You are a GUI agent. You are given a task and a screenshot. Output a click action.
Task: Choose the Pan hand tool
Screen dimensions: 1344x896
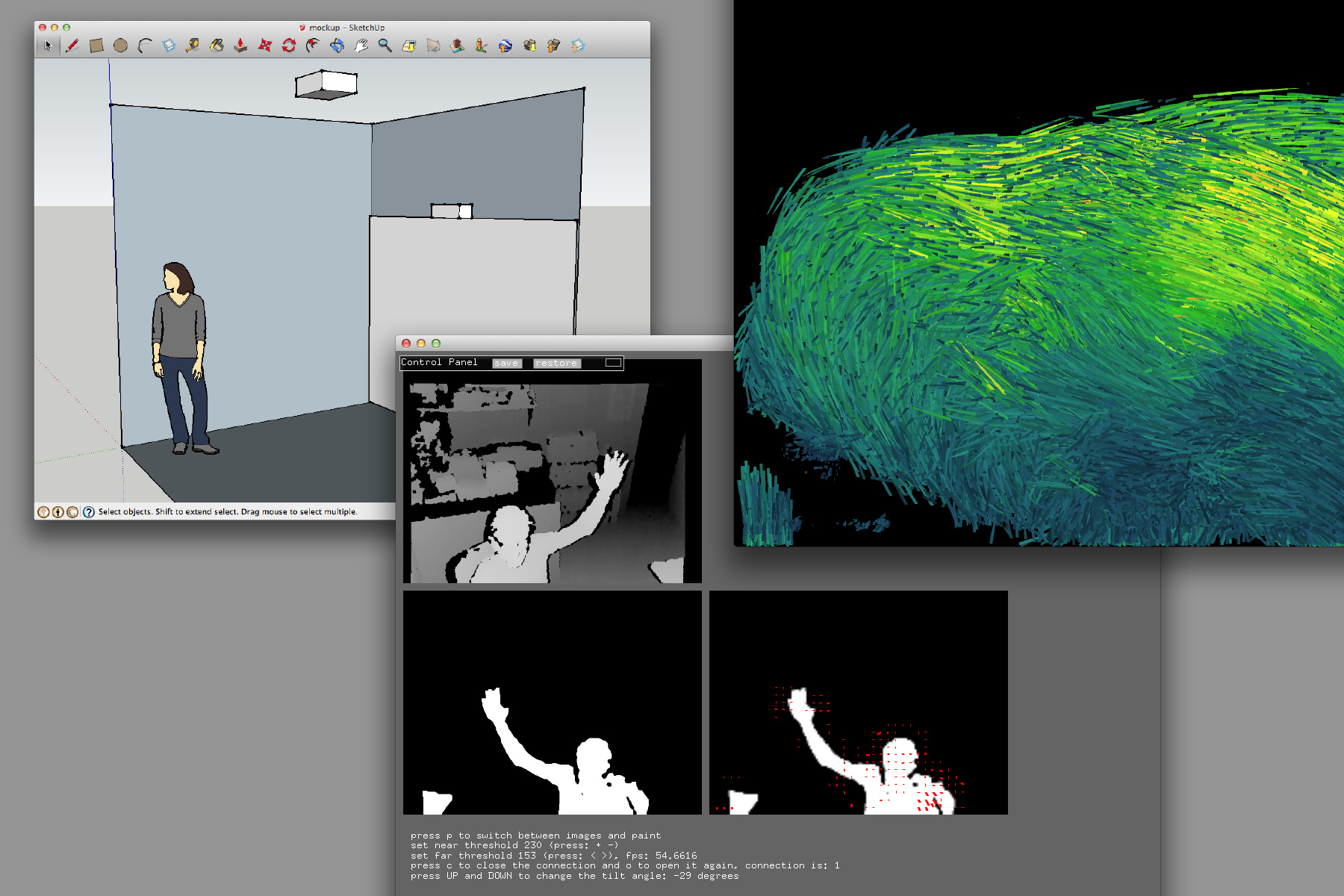click(361, 46)
